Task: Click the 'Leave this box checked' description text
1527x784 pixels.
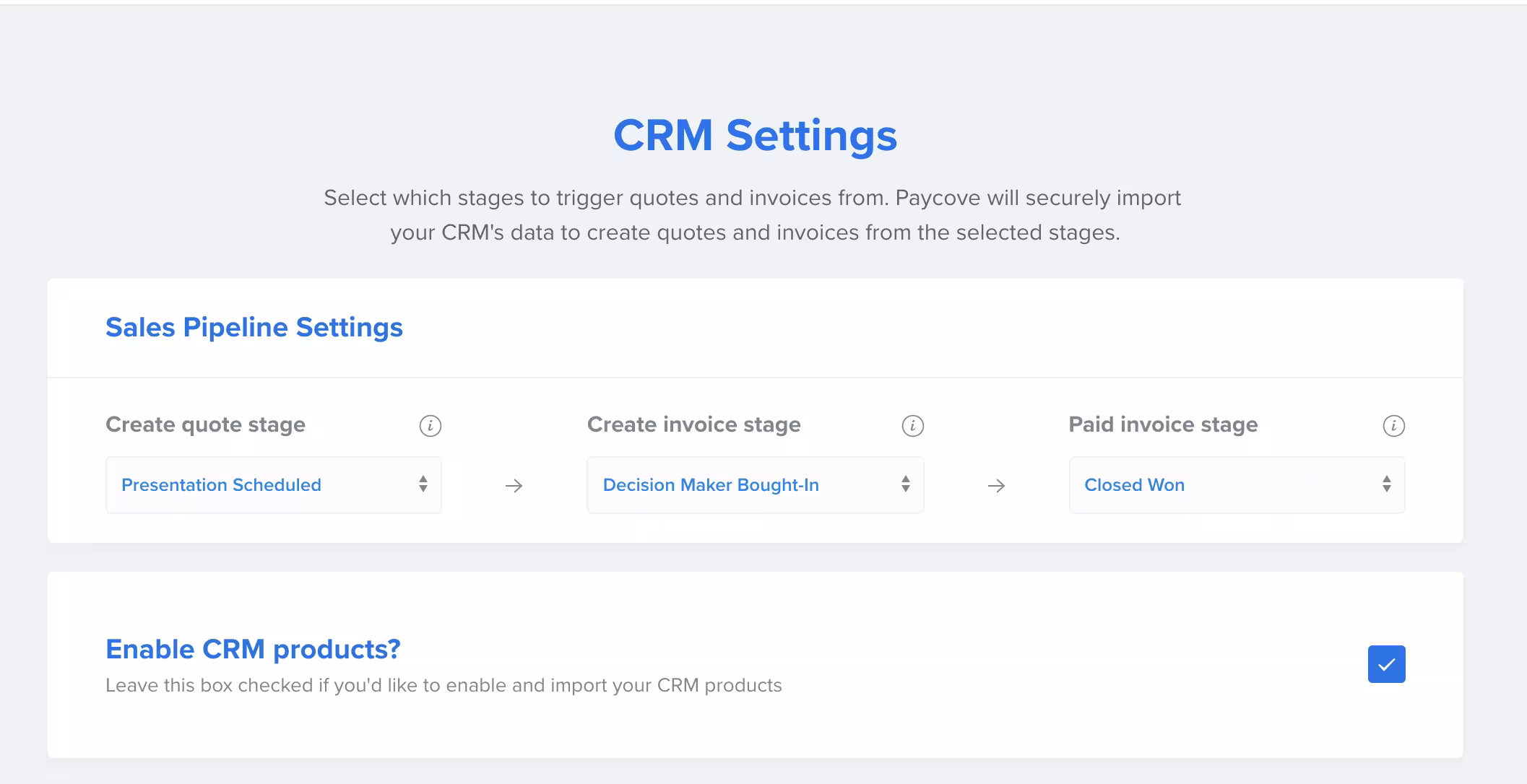Action: coord(444,686)
